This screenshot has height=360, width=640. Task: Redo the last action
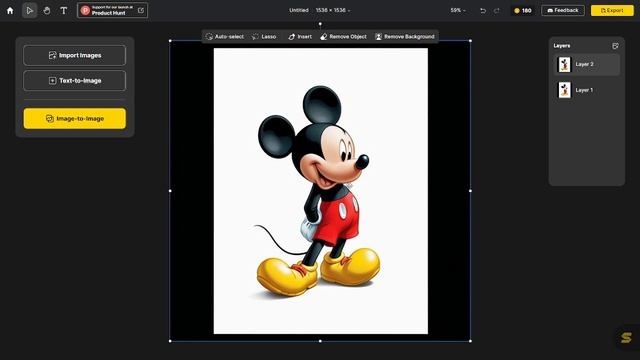[497, 11]
